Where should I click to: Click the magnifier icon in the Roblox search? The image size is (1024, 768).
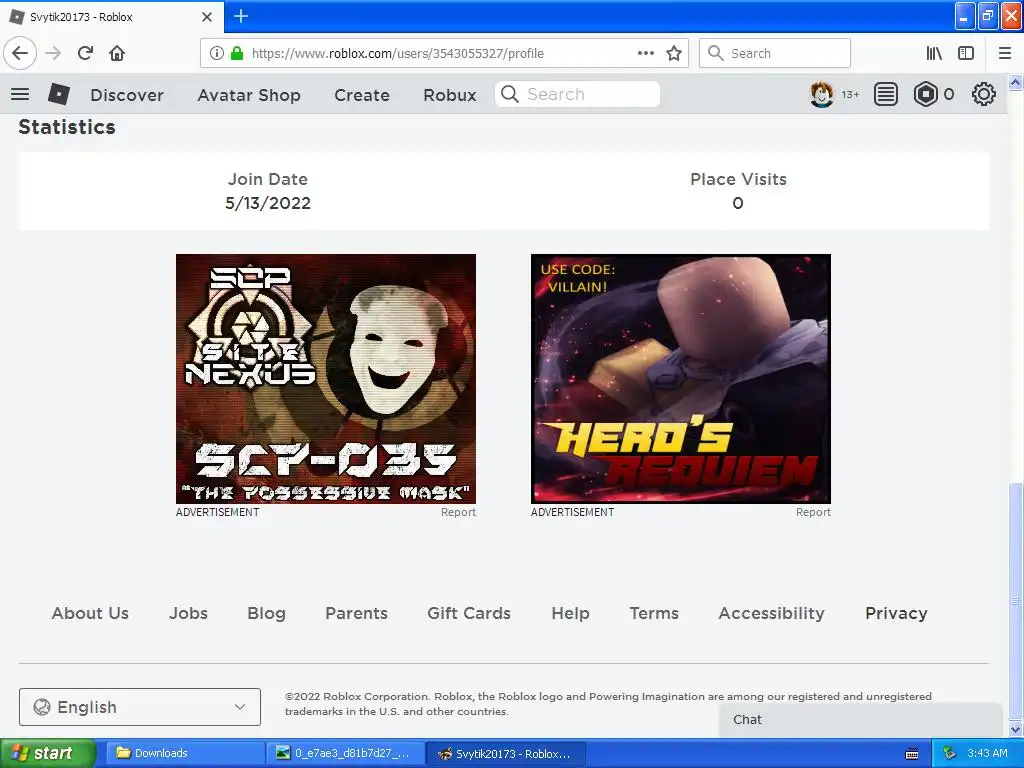[510, 94]
